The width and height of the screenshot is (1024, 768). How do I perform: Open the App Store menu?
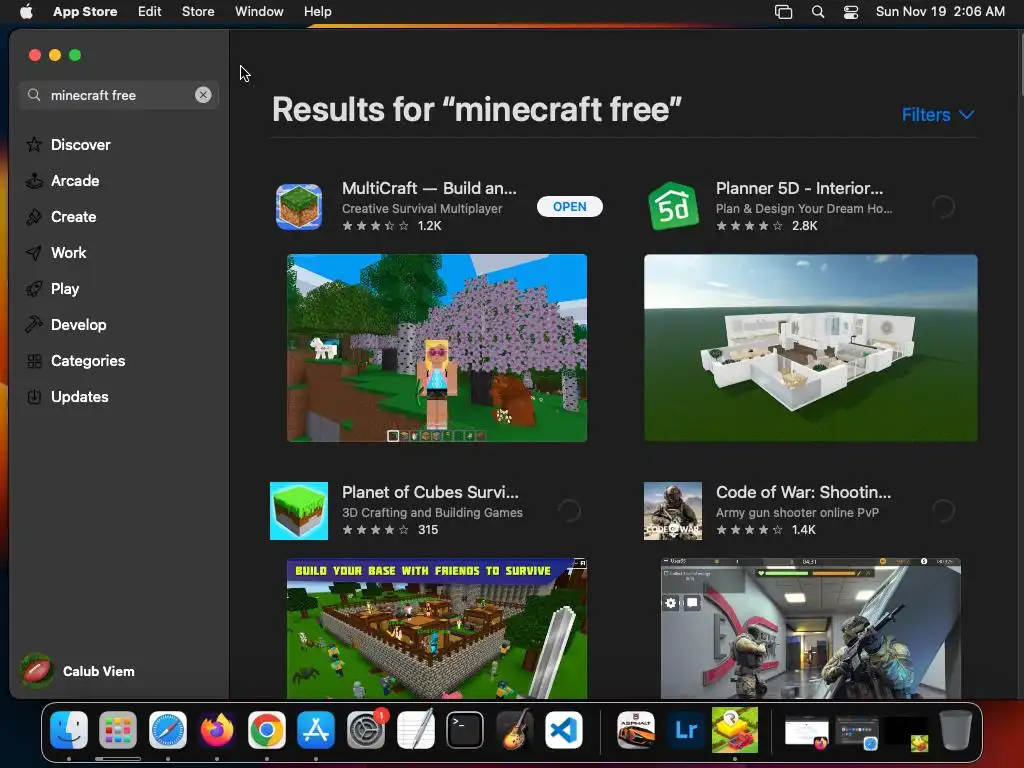[85, 11]
